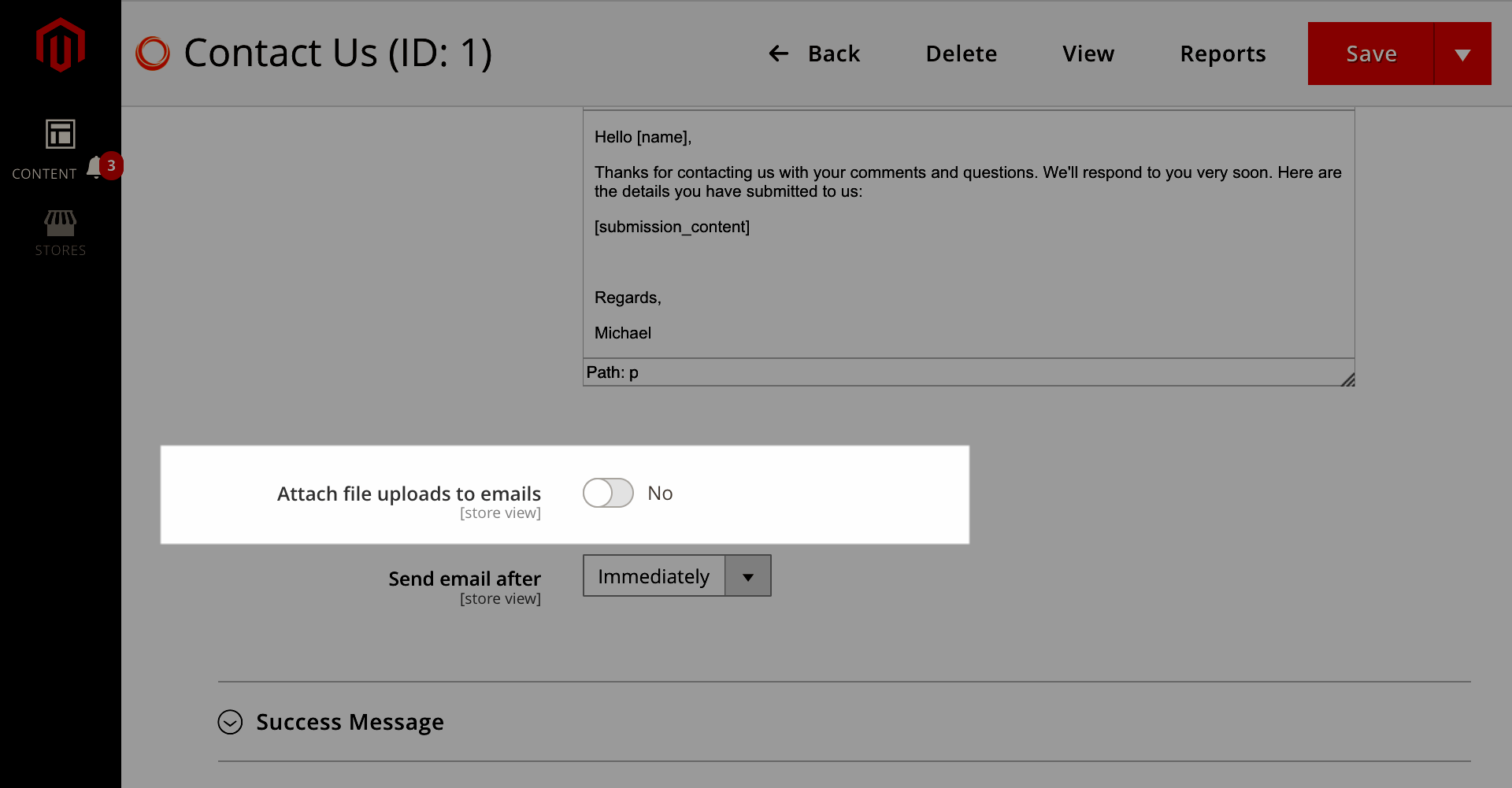Screen dimensions: 1512x788
Task: Click inside the email body editor
Action: point(969,235)
